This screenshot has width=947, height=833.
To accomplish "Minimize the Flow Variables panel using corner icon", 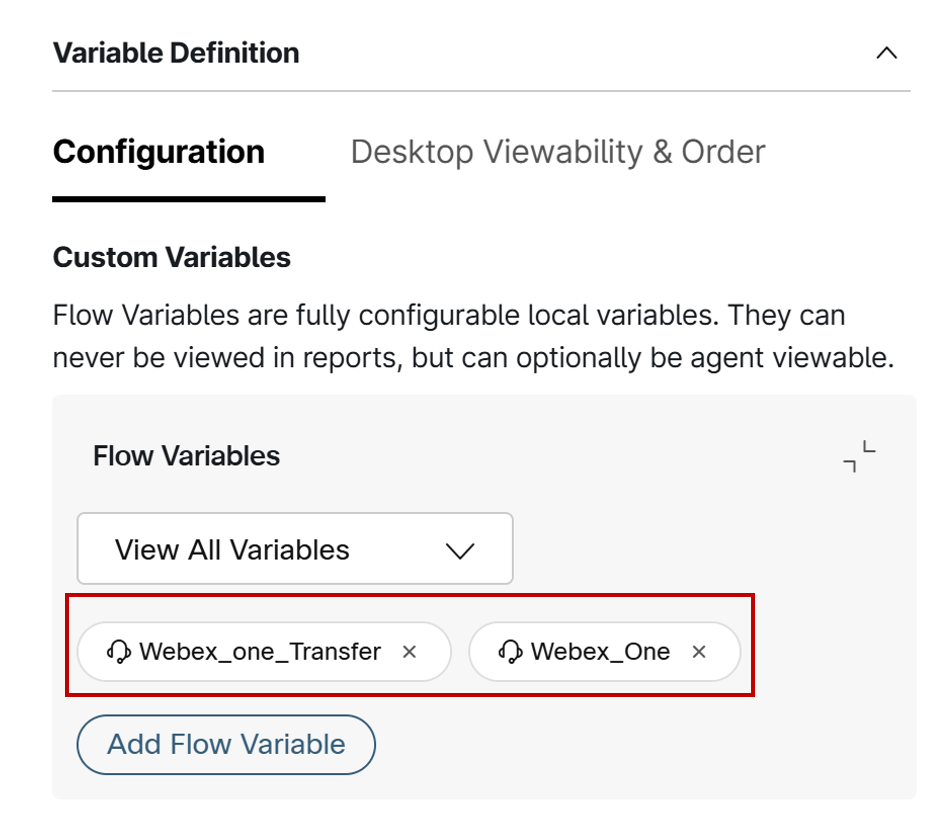I will coord(859,456).
